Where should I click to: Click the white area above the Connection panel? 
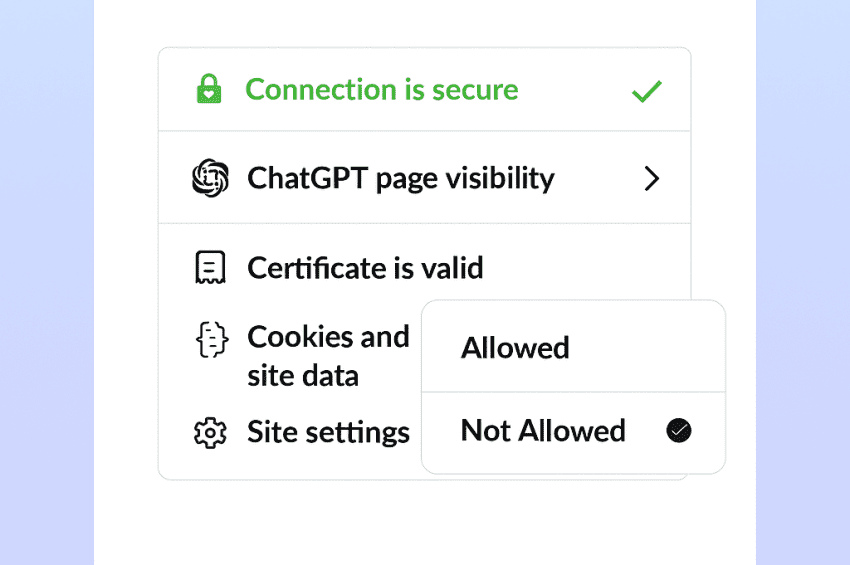click(x=424, y=22)
